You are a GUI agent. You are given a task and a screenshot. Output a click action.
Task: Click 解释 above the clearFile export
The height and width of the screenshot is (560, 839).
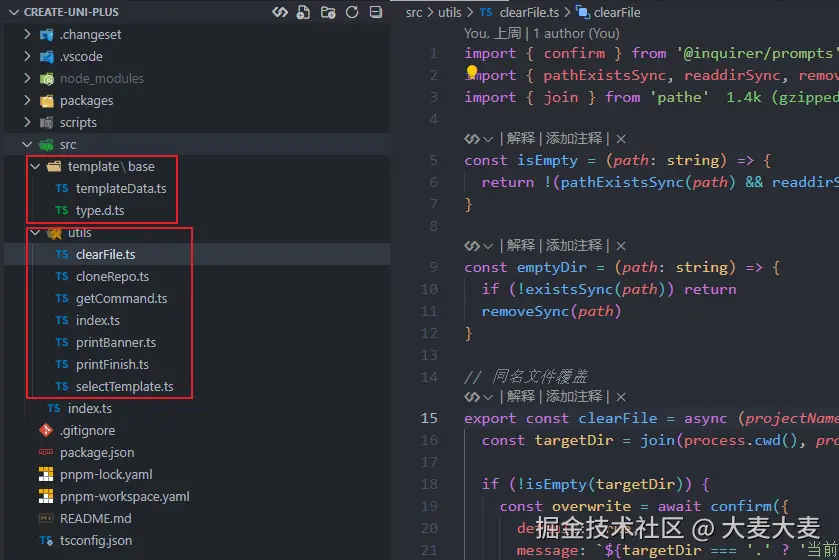pos(521,396)
